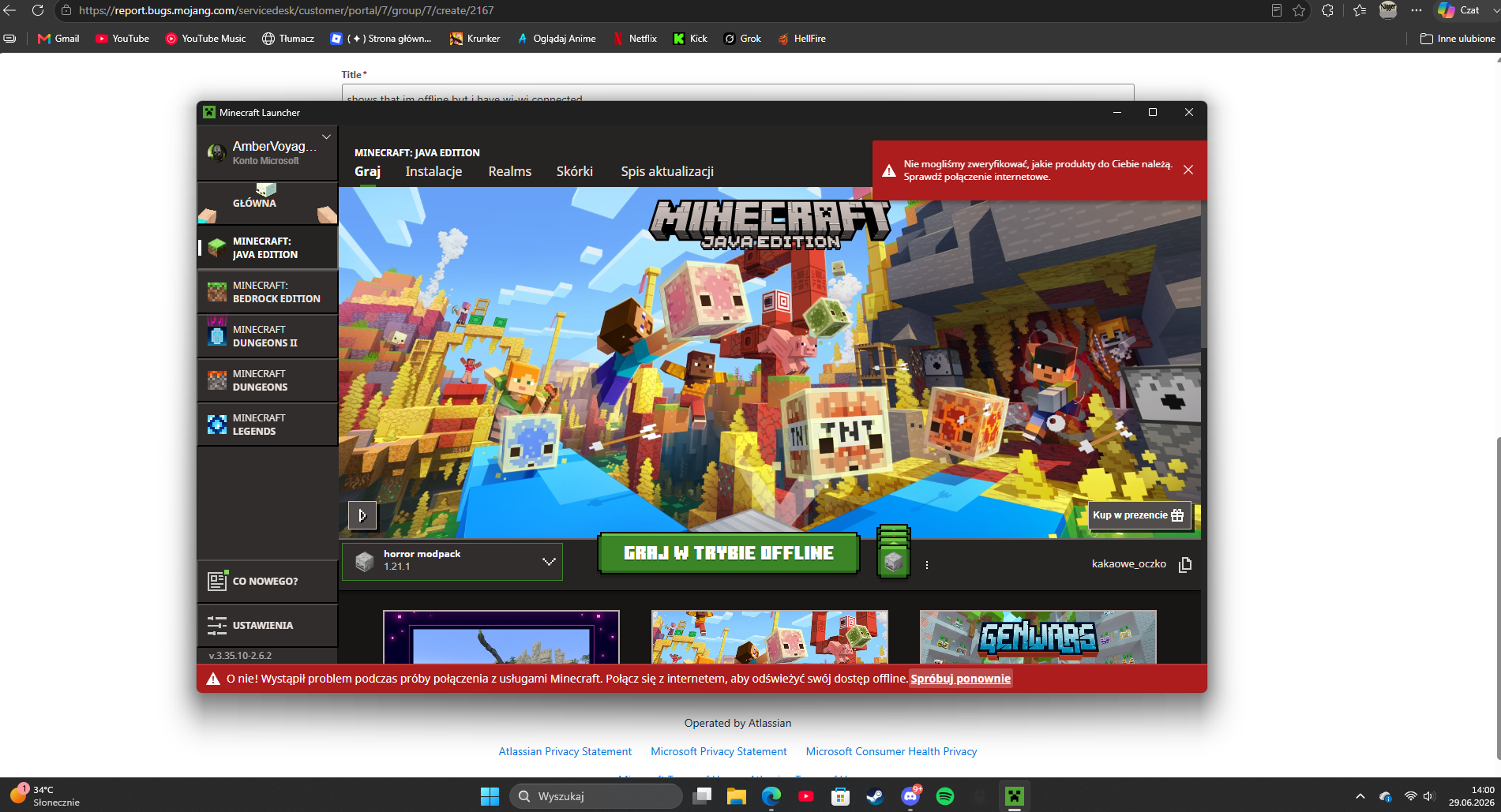Open Discord from the taskbar
This screenshot has height=812, width=1501.
(910, 796)
